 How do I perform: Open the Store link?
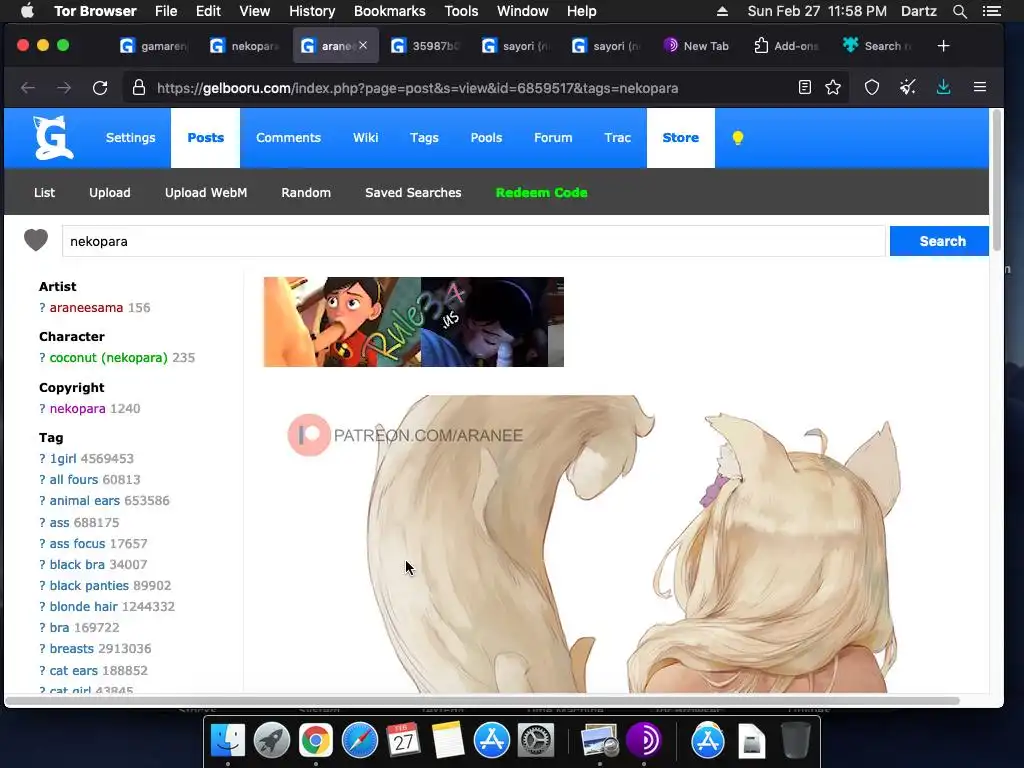pyautogui.click(x=680, y=138)
